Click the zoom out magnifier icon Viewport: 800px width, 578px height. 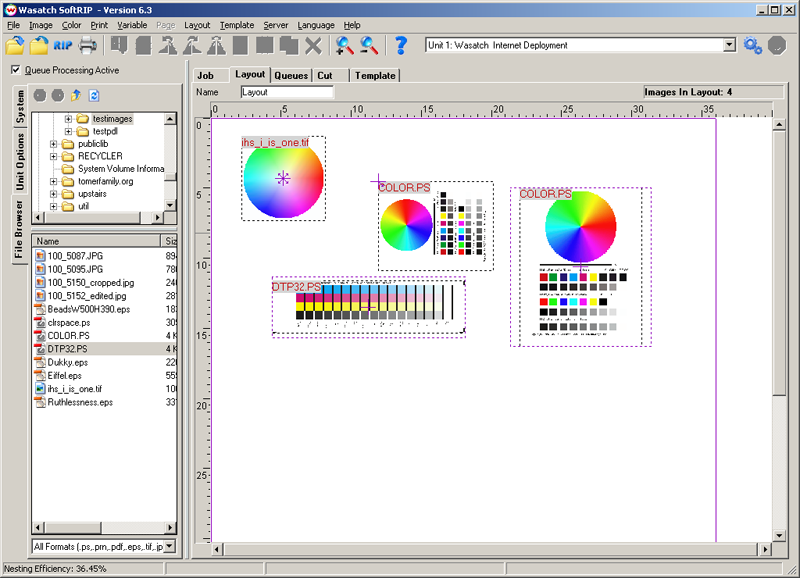tap(369, 45)
